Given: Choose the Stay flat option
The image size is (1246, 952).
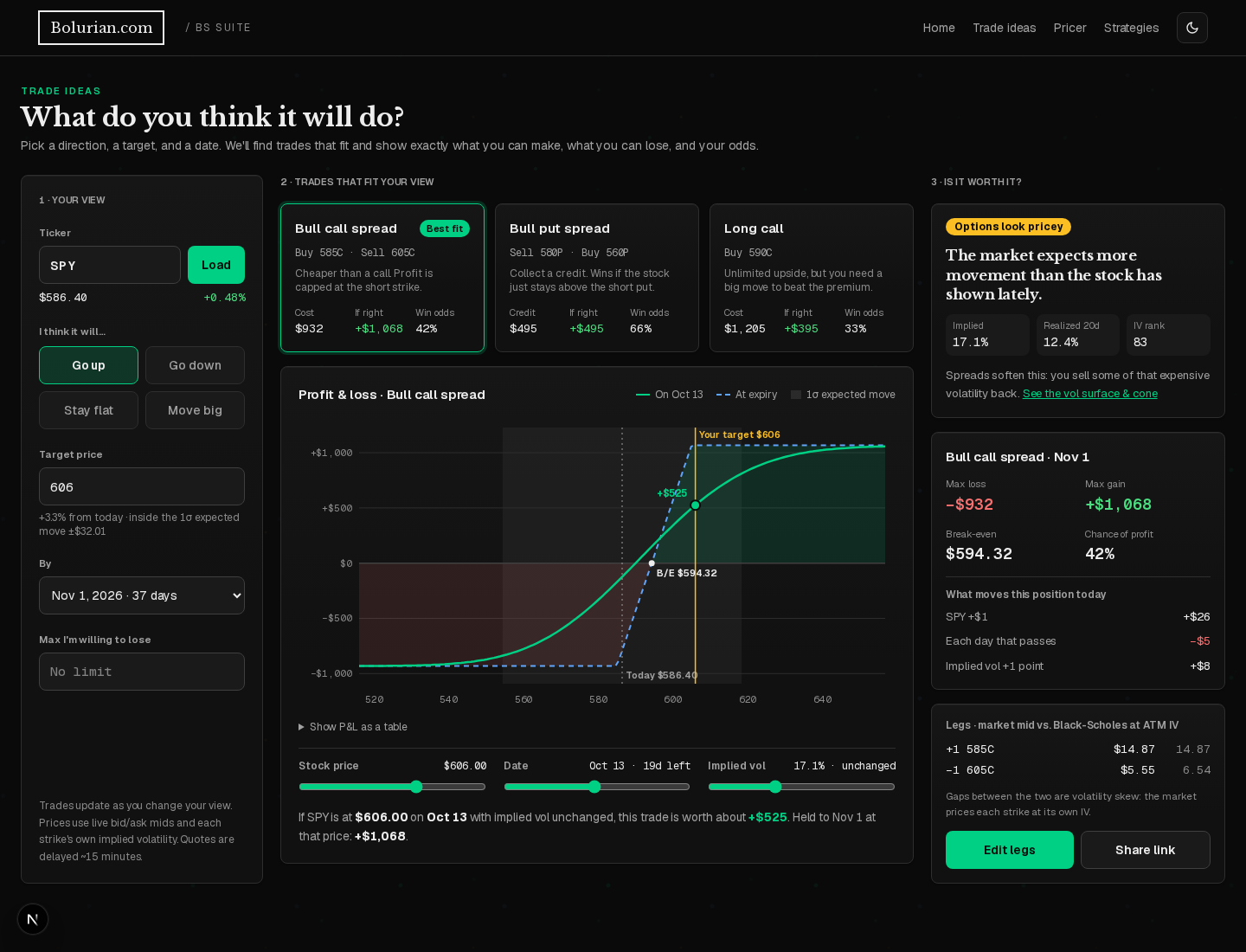Looking at the screenshot, I should click(88, 410).
